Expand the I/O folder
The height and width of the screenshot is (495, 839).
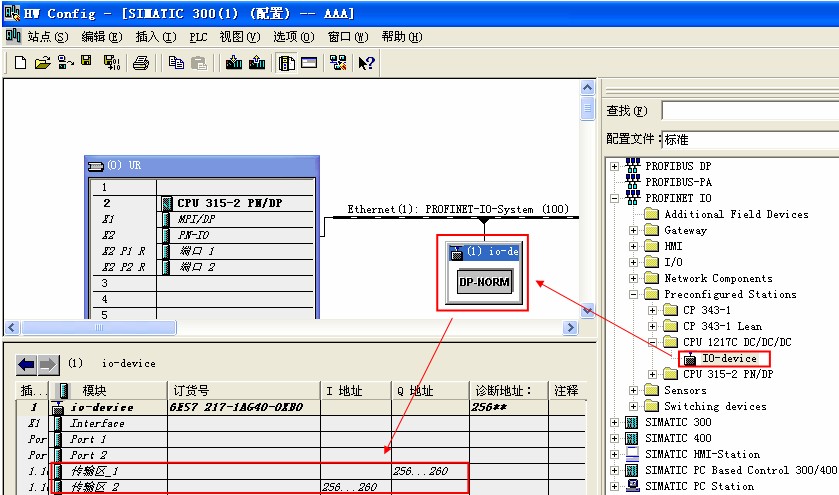click(x=634, y=262)
